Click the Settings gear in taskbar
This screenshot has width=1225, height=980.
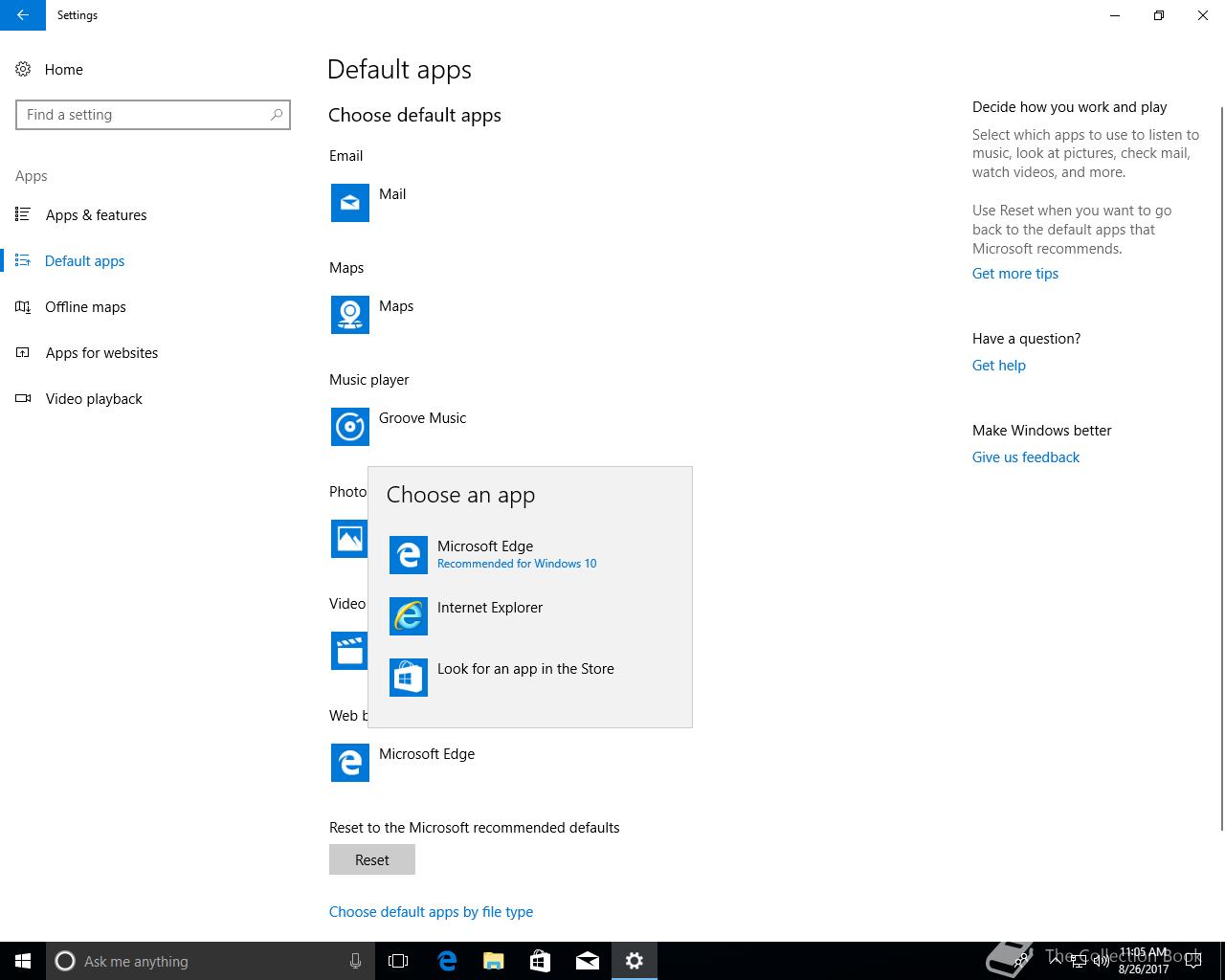(x=635, y=961)
